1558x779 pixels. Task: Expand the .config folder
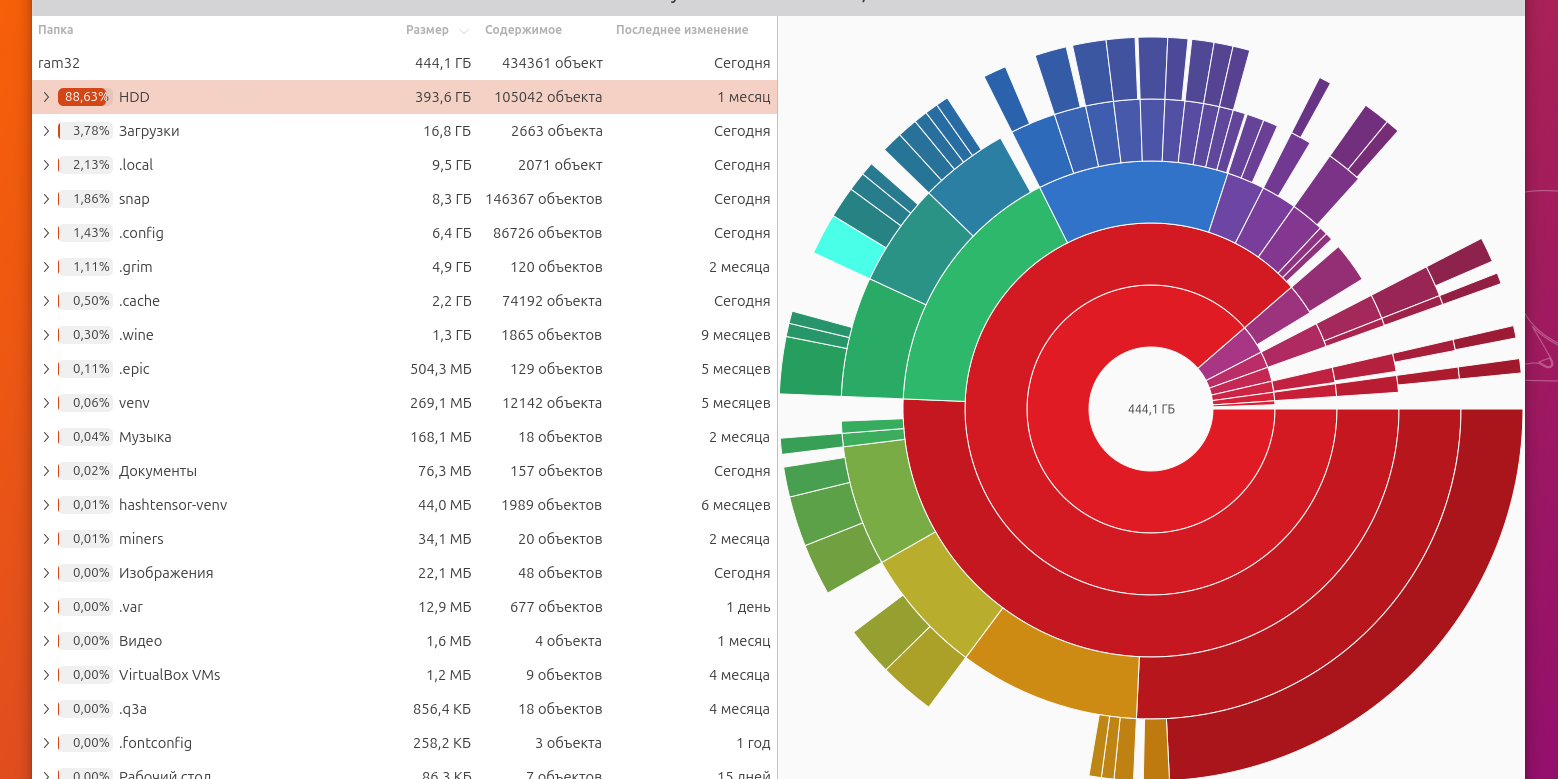click(46, 233)
